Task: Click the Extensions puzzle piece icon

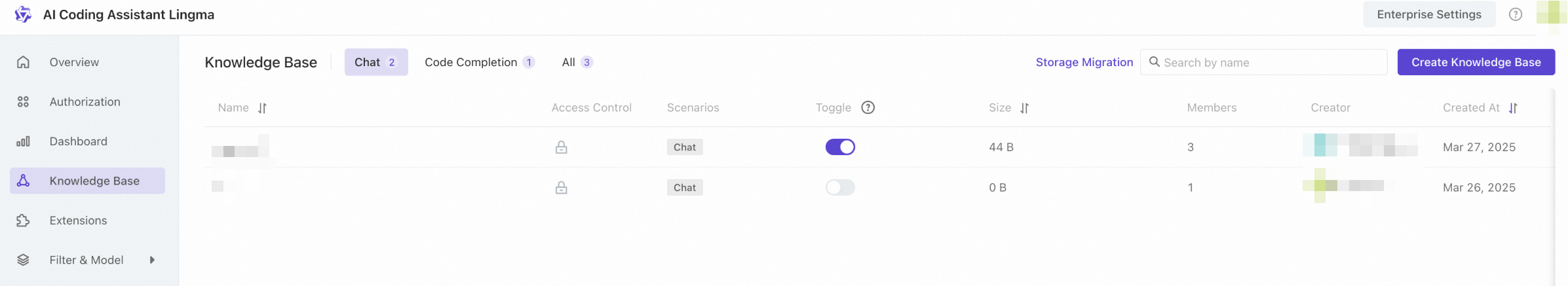Action: tap(23, 221)
